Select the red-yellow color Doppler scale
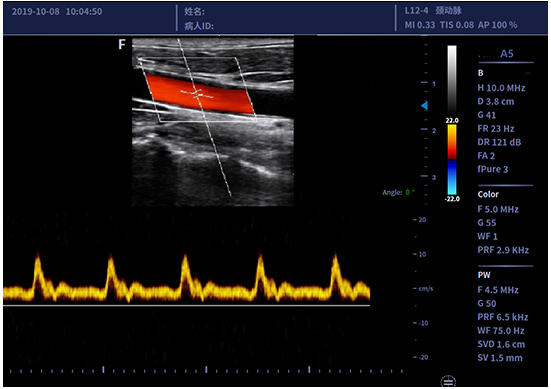The width and height of the screenshot is (551, 389). (452, 142)
